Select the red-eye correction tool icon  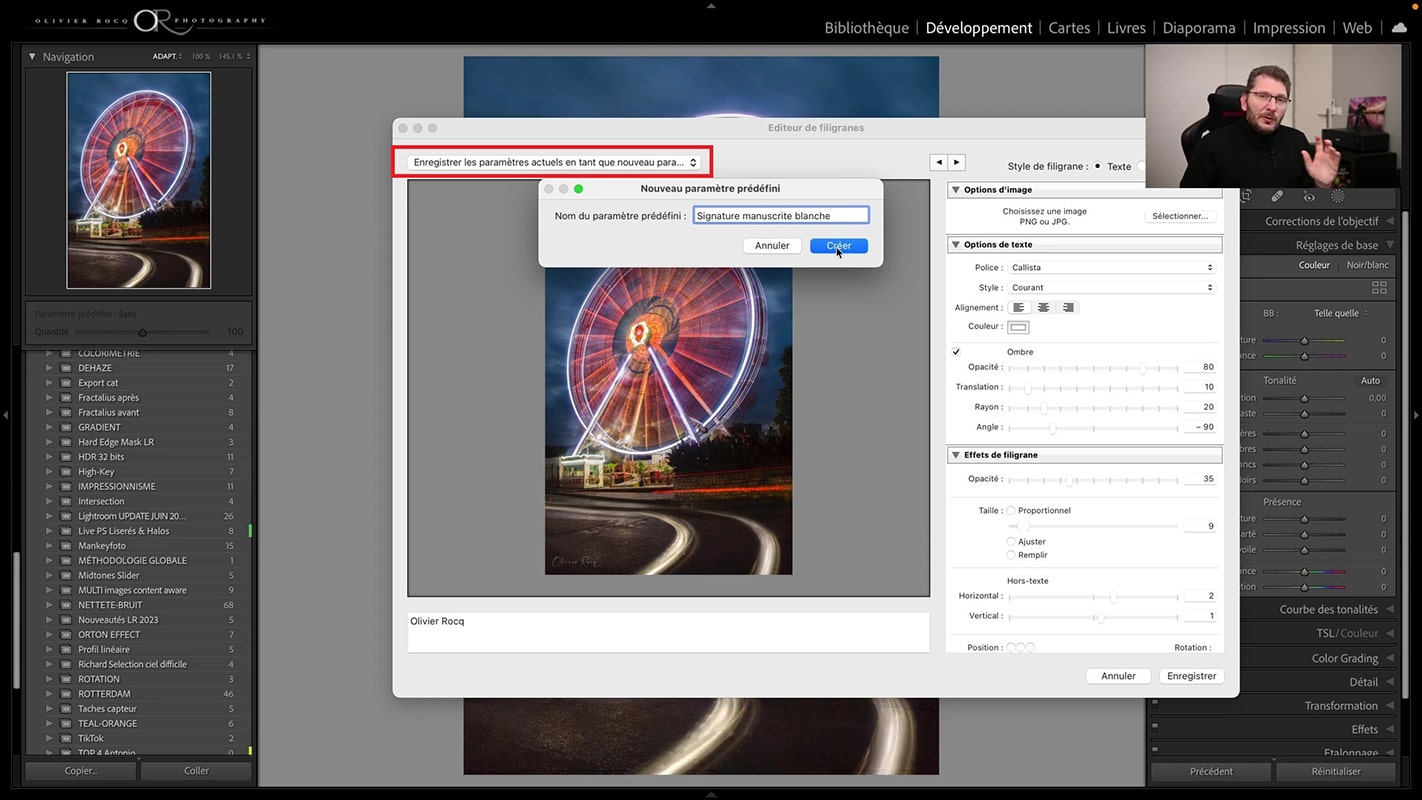[1308, 197]
